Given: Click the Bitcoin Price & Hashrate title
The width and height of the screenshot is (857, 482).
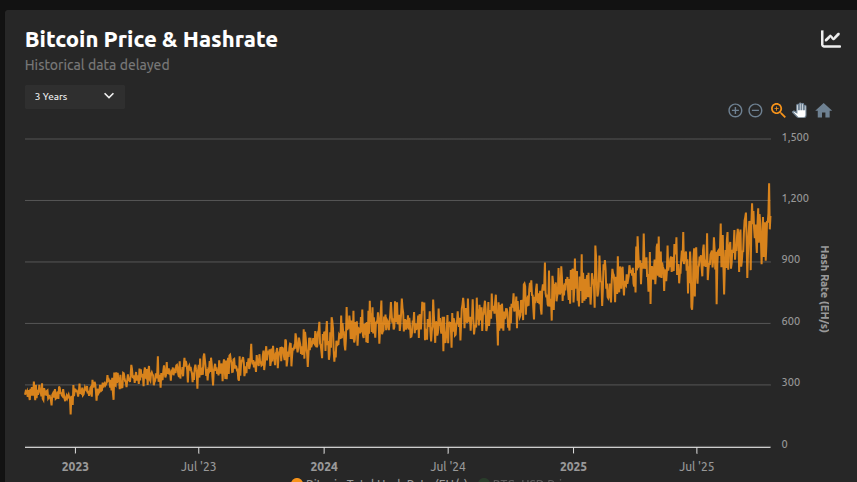Looking at the screenshot, I should (151, 39).
